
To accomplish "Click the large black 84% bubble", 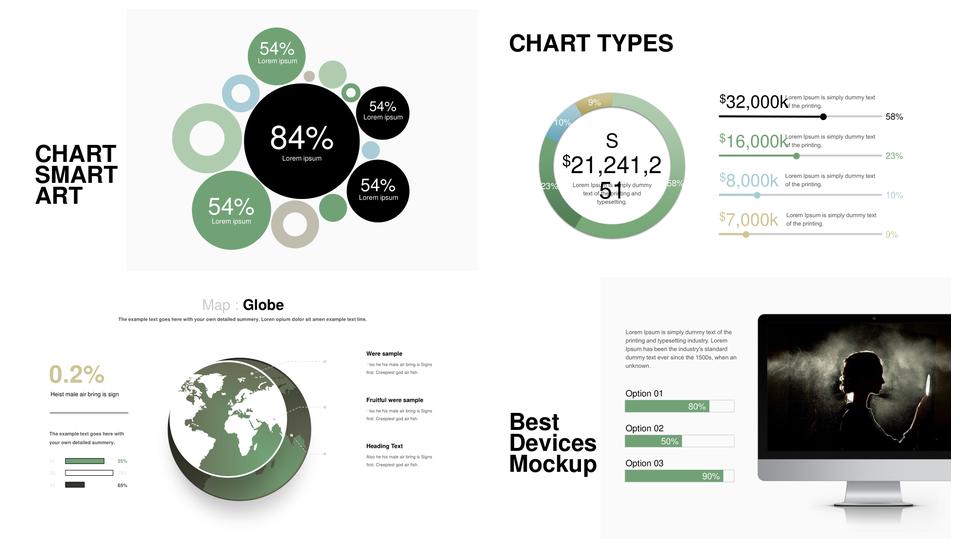I will click(301, 140).
